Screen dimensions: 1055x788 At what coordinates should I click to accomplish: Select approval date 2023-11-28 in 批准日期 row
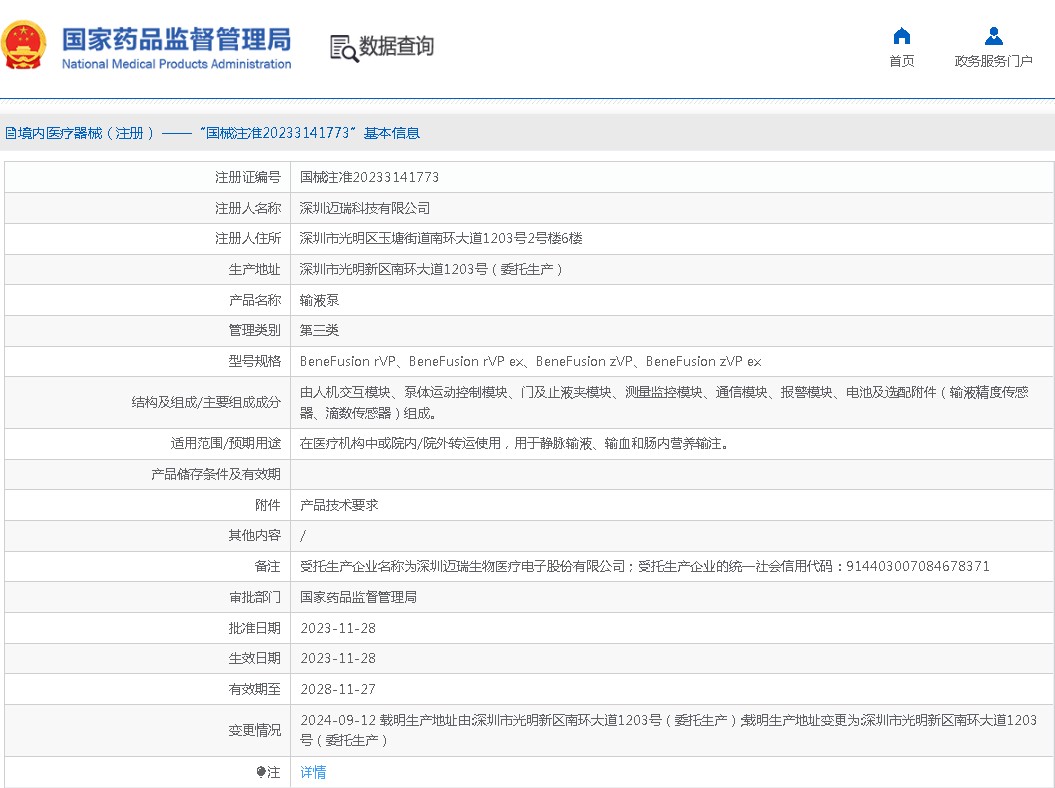[338, 628]
